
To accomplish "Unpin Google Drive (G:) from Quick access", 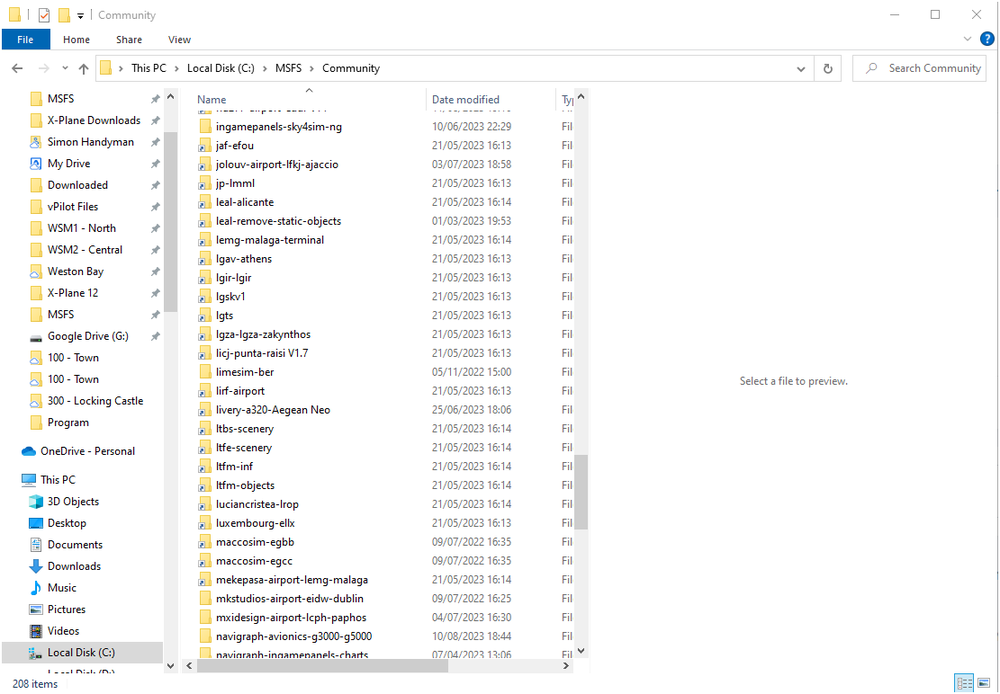I will 155,336.
